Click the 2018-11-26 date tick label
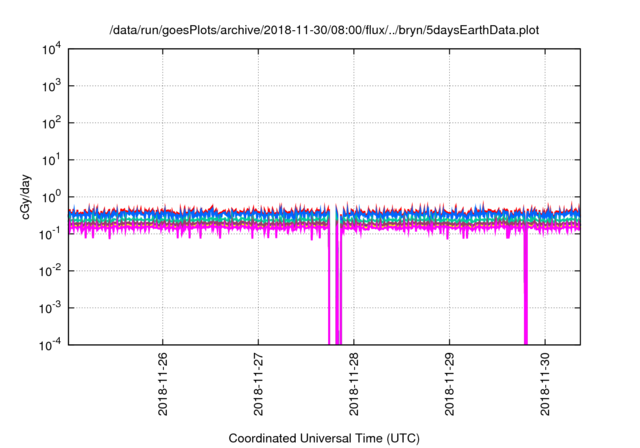Screen dimensions: 640x448 pyautogui.click(x=162, y=384)
